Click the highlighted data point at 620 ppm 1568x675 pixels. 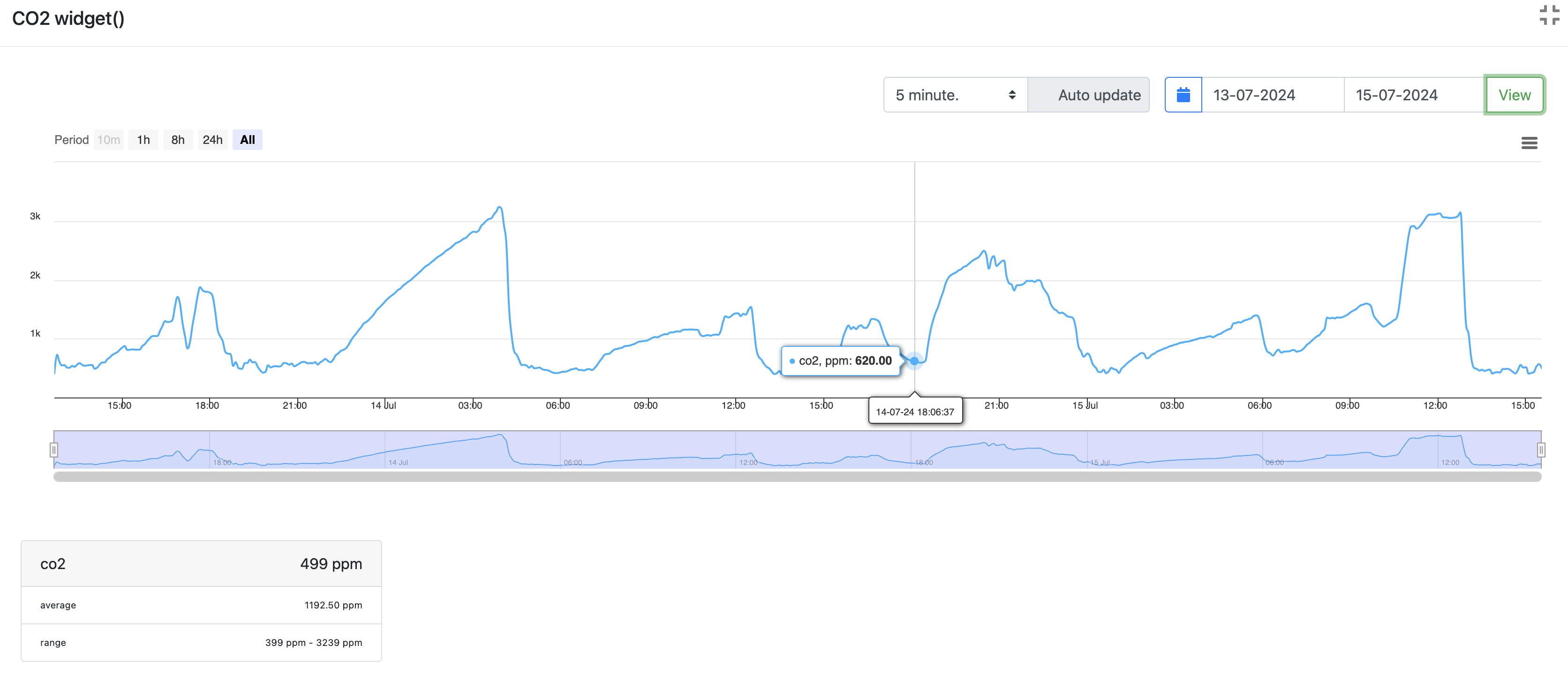pyautogui.click(x=914, y=361)
